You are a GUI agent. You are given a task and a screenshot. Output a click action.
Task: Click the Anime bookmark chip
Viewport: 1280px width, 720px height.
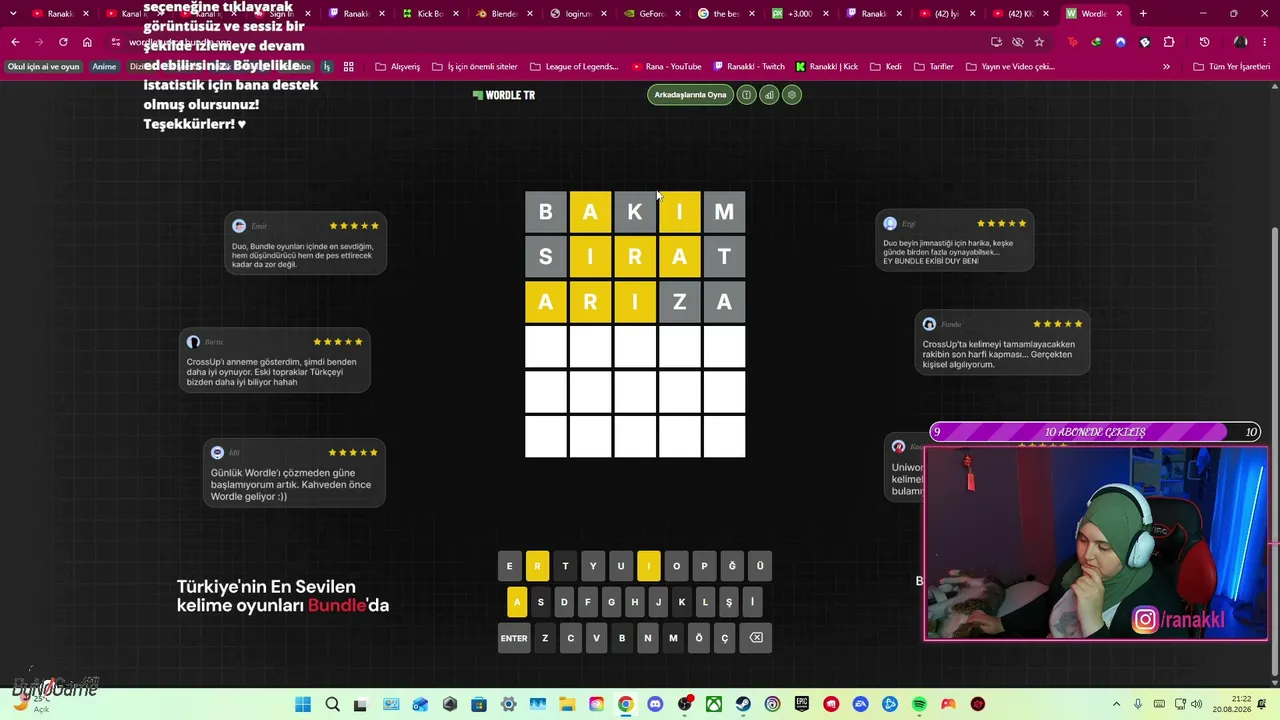(x=104, y=67)
